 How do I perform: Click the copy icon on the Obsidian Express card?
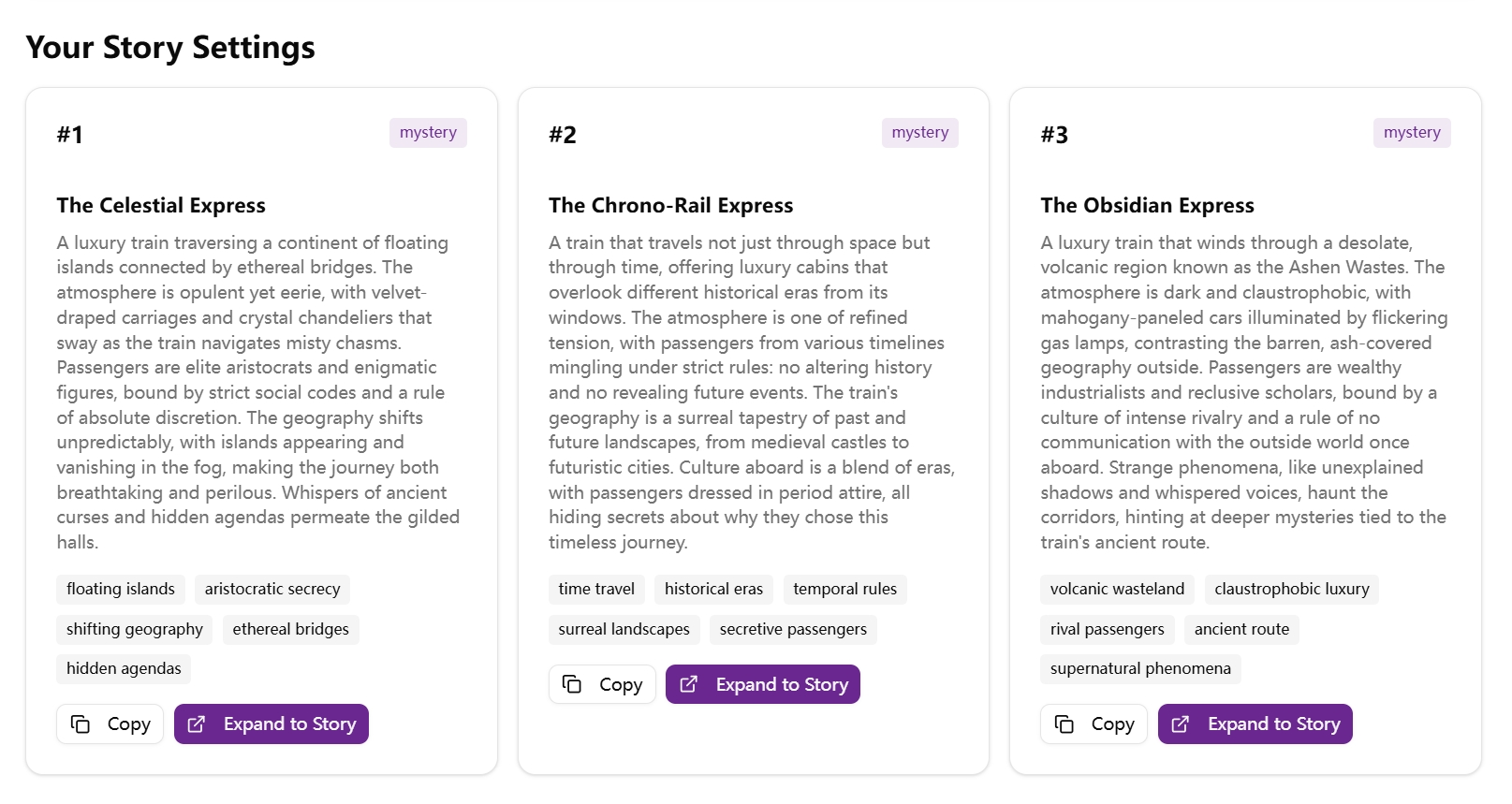[1065, 724]
